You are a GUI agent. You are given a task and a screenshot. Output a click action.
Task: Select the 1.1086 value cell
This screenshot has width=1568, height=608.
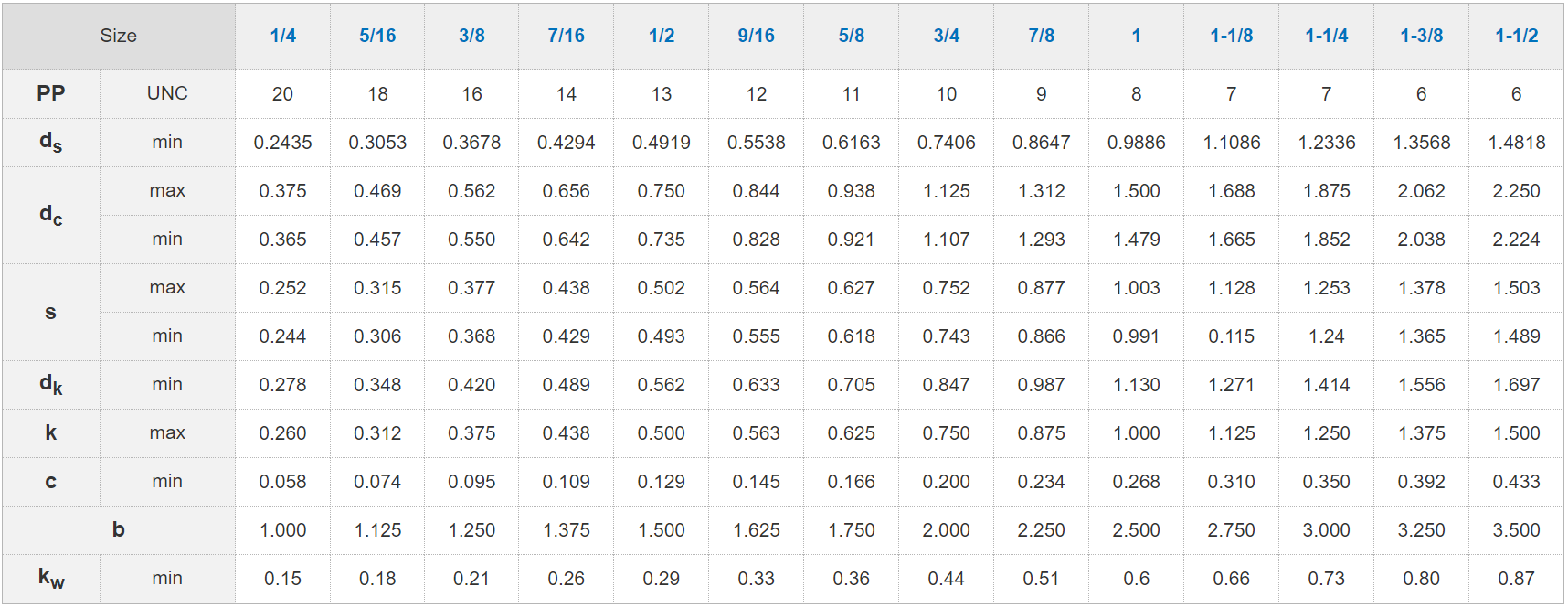(1231, 143)
